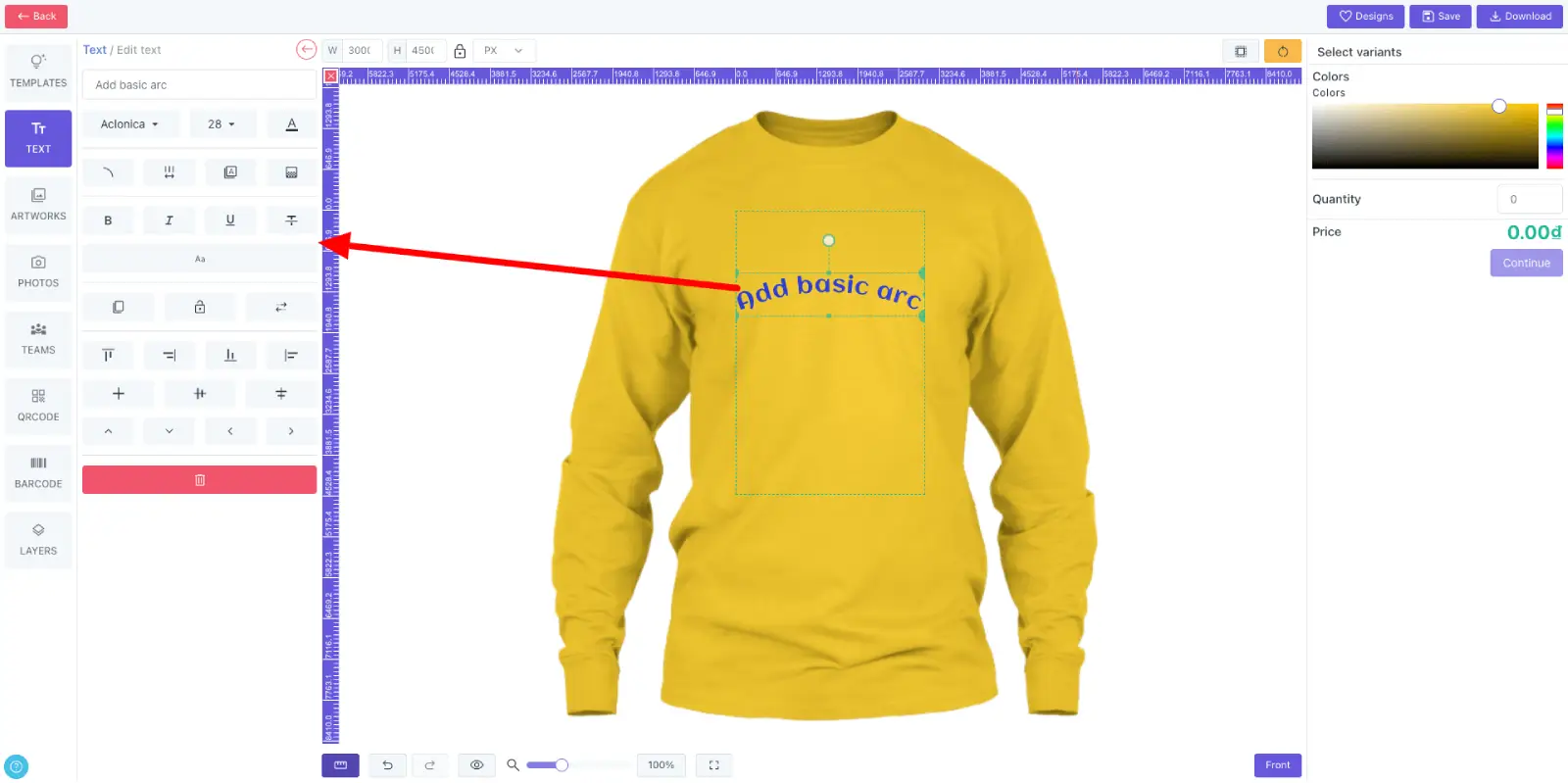
Task: Toggle preview with the eye icon
Action: point(476,765)
